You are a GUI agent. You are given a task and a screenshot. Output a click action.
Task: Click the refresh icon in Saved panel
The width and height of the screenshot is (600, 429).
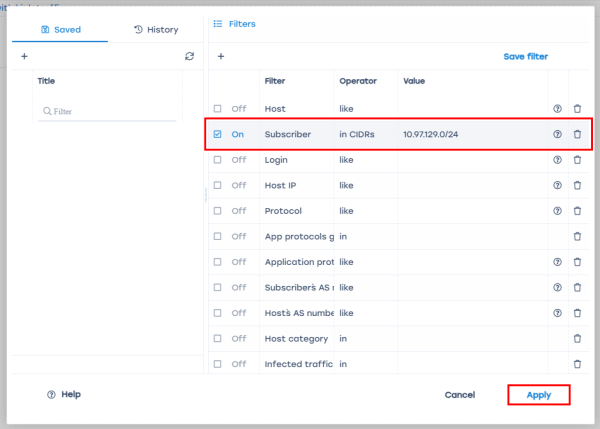[x=189, y=57]
